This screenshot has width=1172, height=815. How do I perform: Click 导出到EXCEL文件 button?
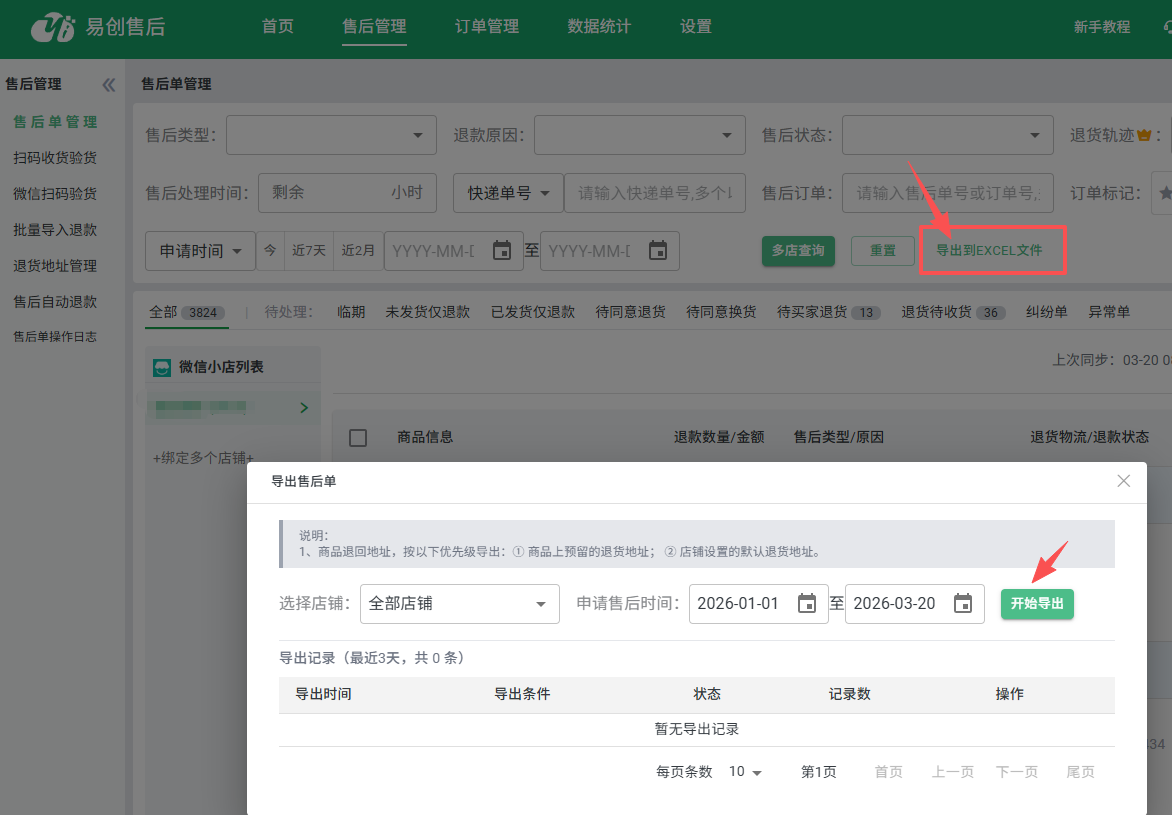click(989, 250)
